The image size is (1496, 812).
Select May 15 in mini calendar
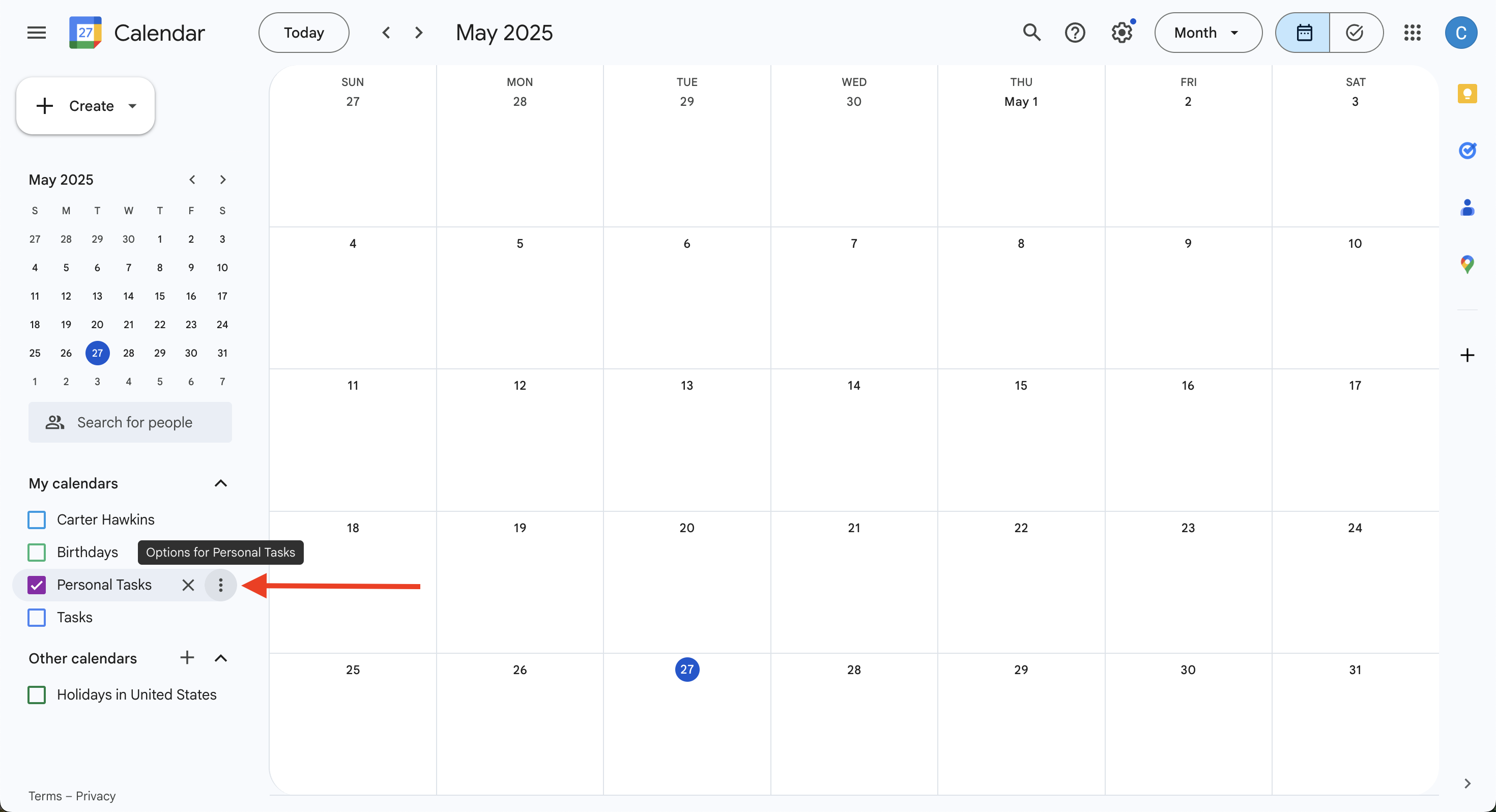click(x=160, y=296)
